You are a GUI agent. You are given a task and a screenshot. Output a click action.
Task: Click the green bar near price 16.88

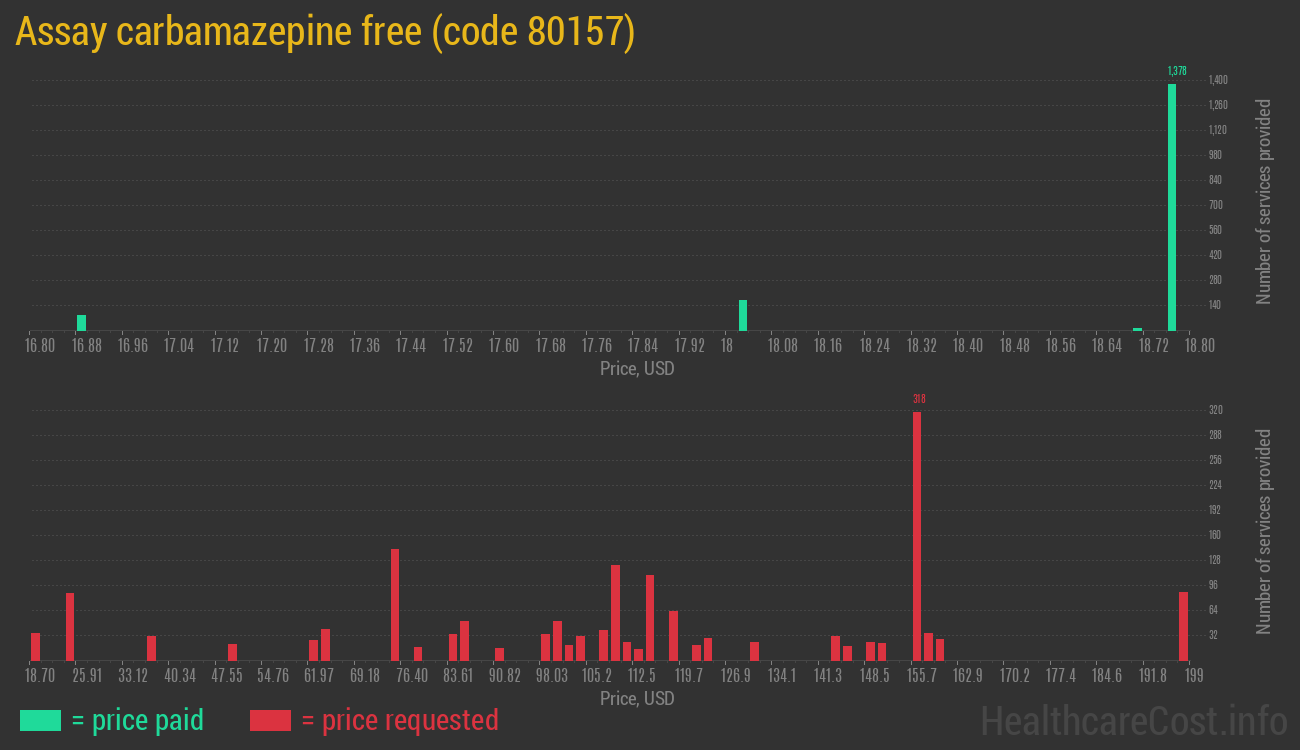click(81, 322)
